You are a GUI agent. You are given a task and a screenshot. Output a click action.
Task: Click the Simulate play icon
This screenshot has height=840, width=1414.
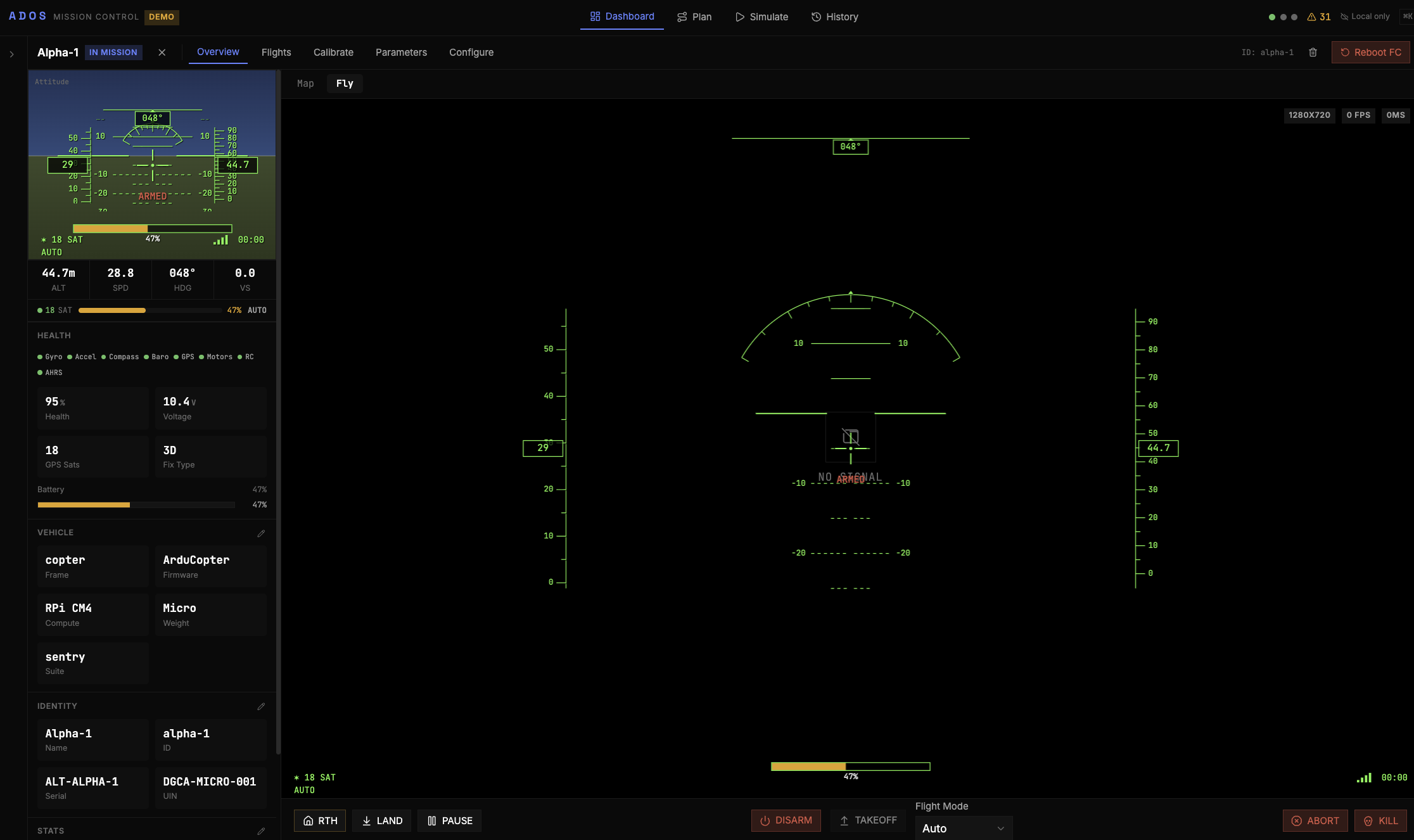tap(739, 16)
